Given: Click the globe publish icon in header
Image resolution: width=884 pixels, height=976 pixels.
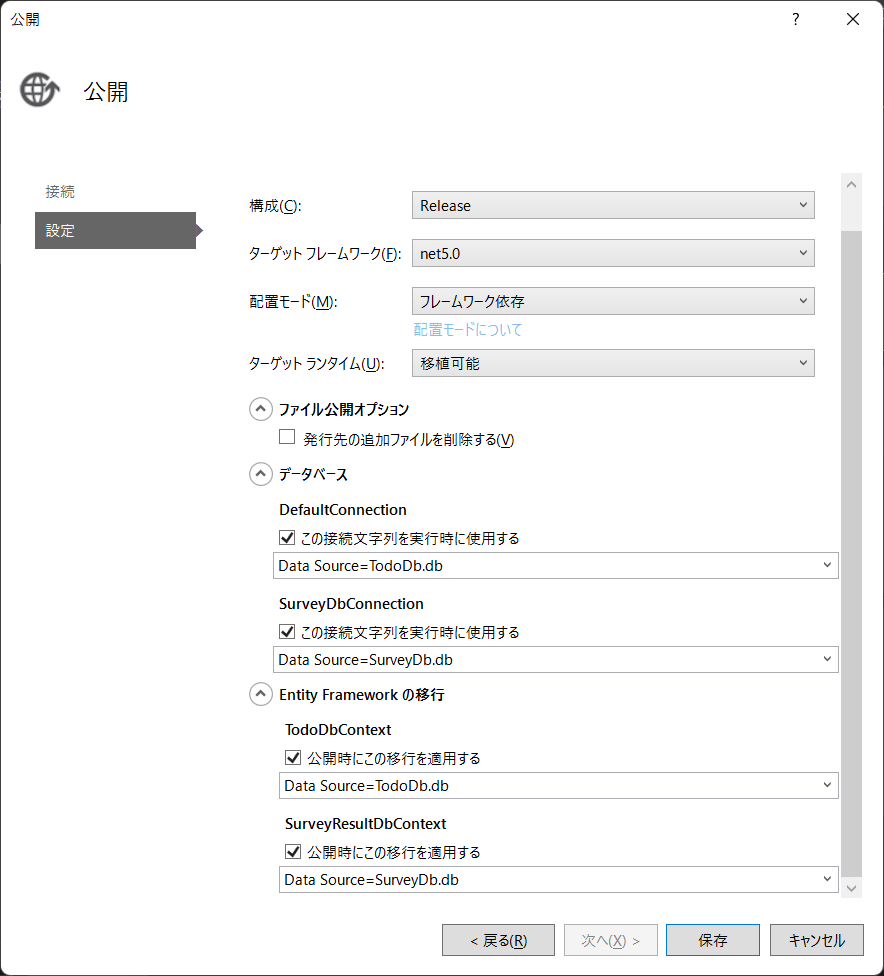Looking at the screenshot, I should pos(40,90).
